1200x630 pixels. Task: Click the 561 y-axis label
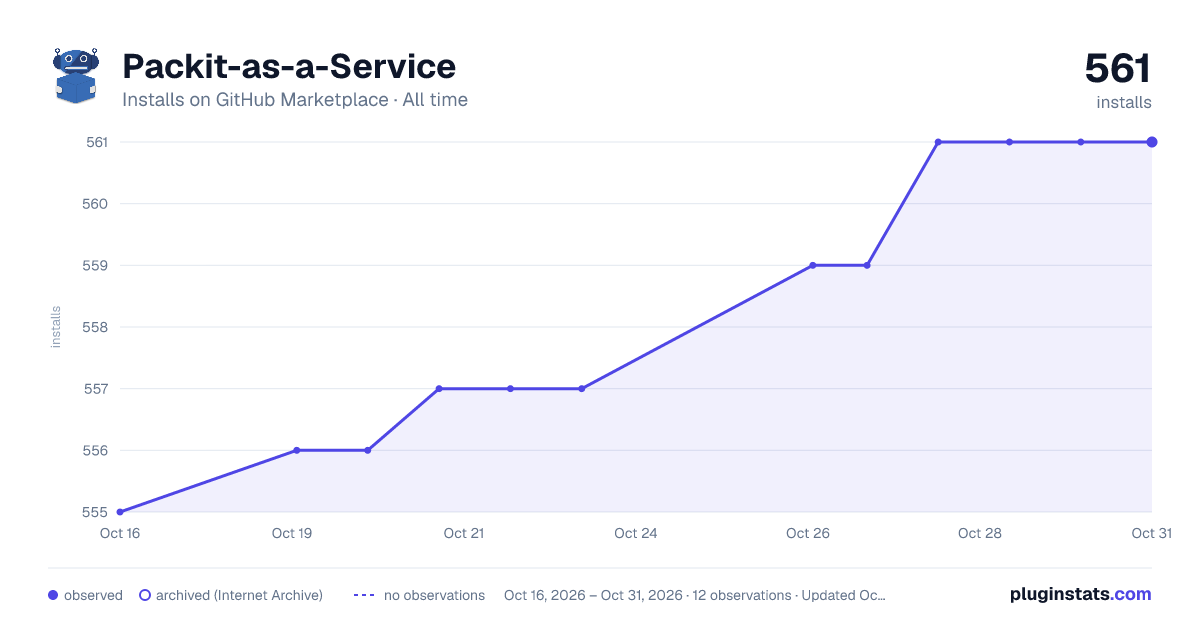[x=96, y=142]
